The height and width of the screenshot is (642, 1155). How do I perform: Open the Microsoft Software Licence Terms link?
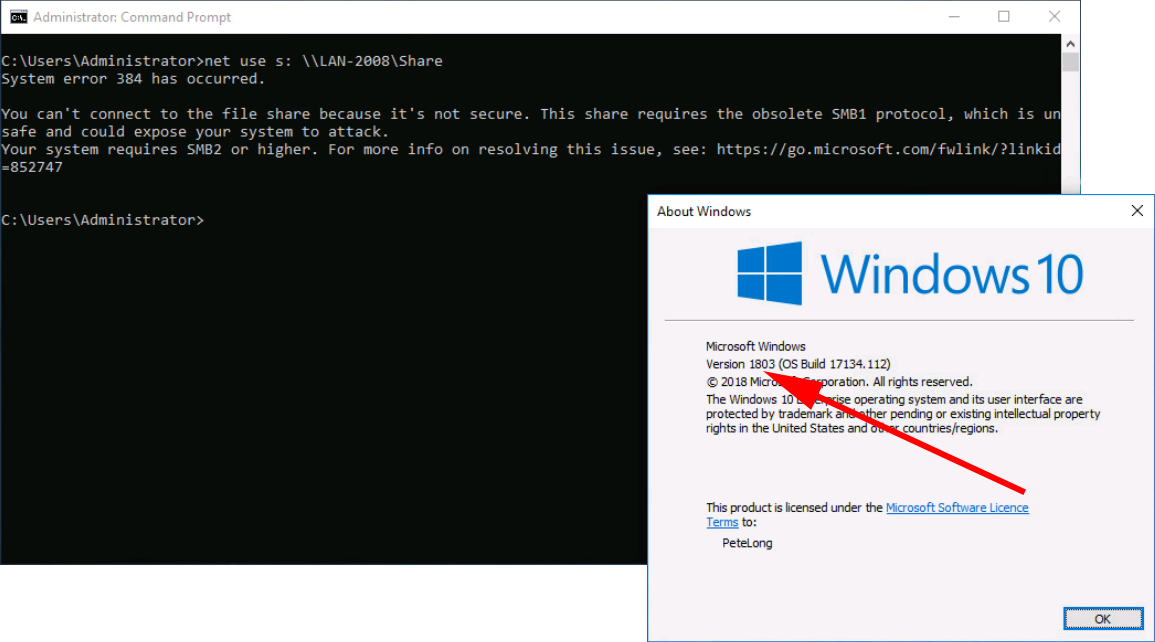[x=957, y=508]
